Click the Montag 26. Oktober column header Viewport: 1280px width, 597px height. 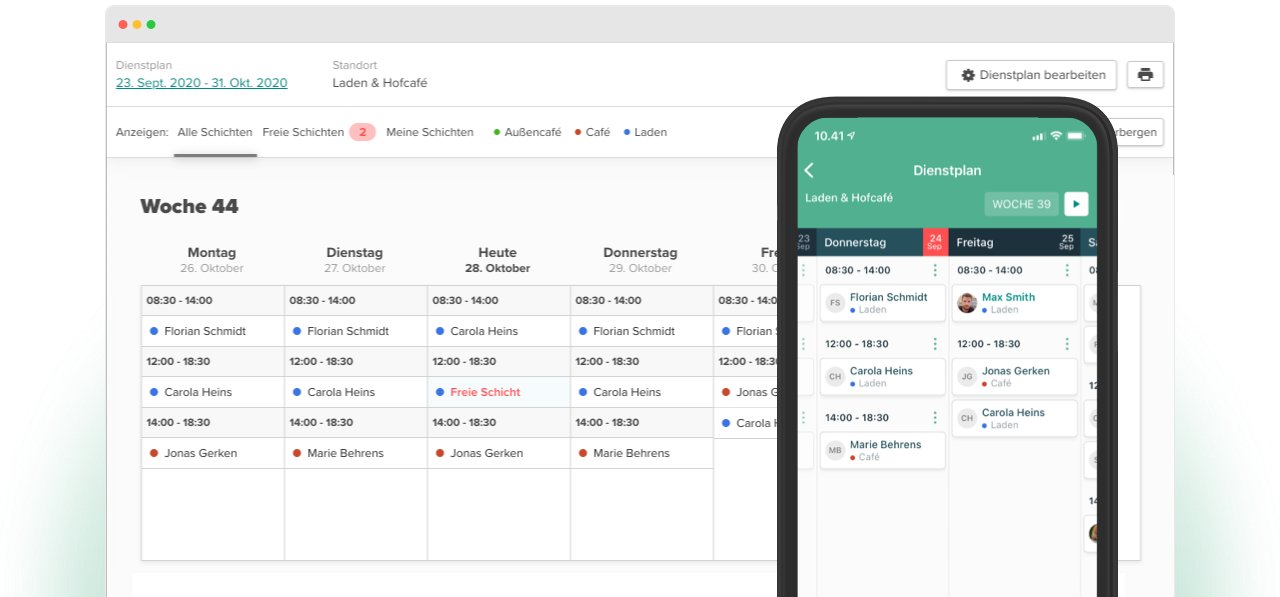(x=212, y=260)
